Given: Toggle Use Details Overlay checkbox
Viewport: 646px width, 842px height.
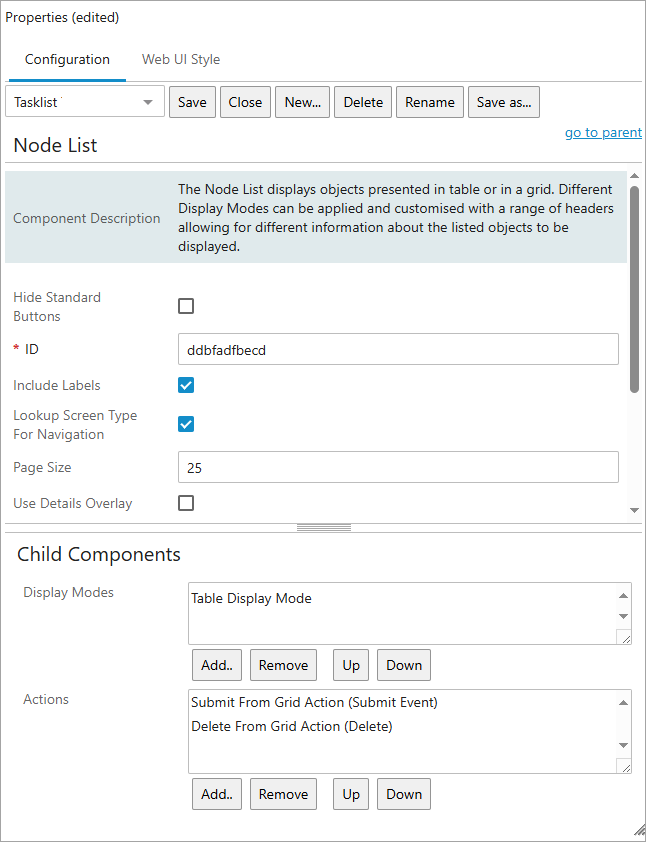Looking at the screenshot, I should tap(186, 503).
